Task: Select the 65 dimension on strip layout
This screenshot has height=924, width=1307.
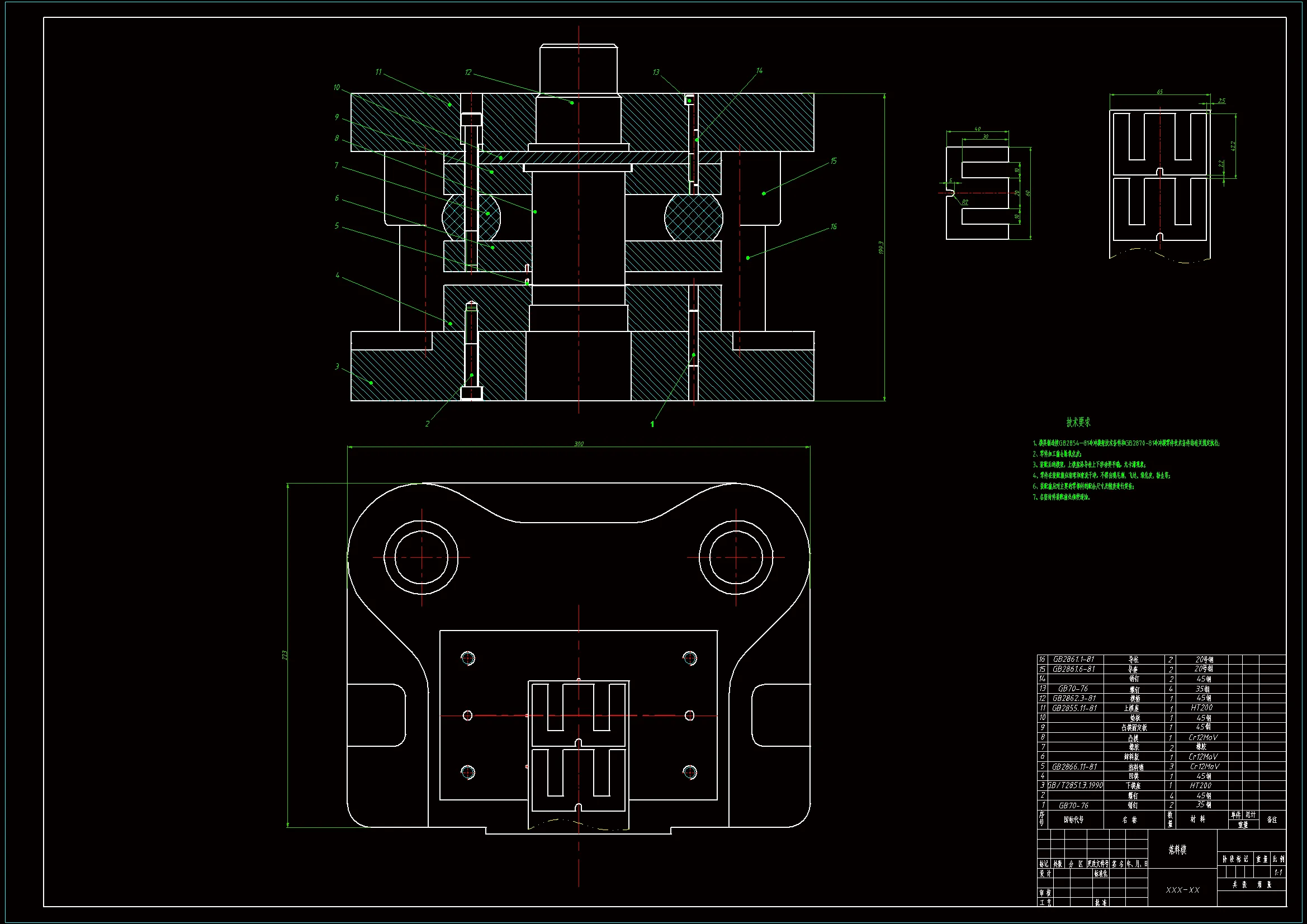Action: (x=1159, y=92)
